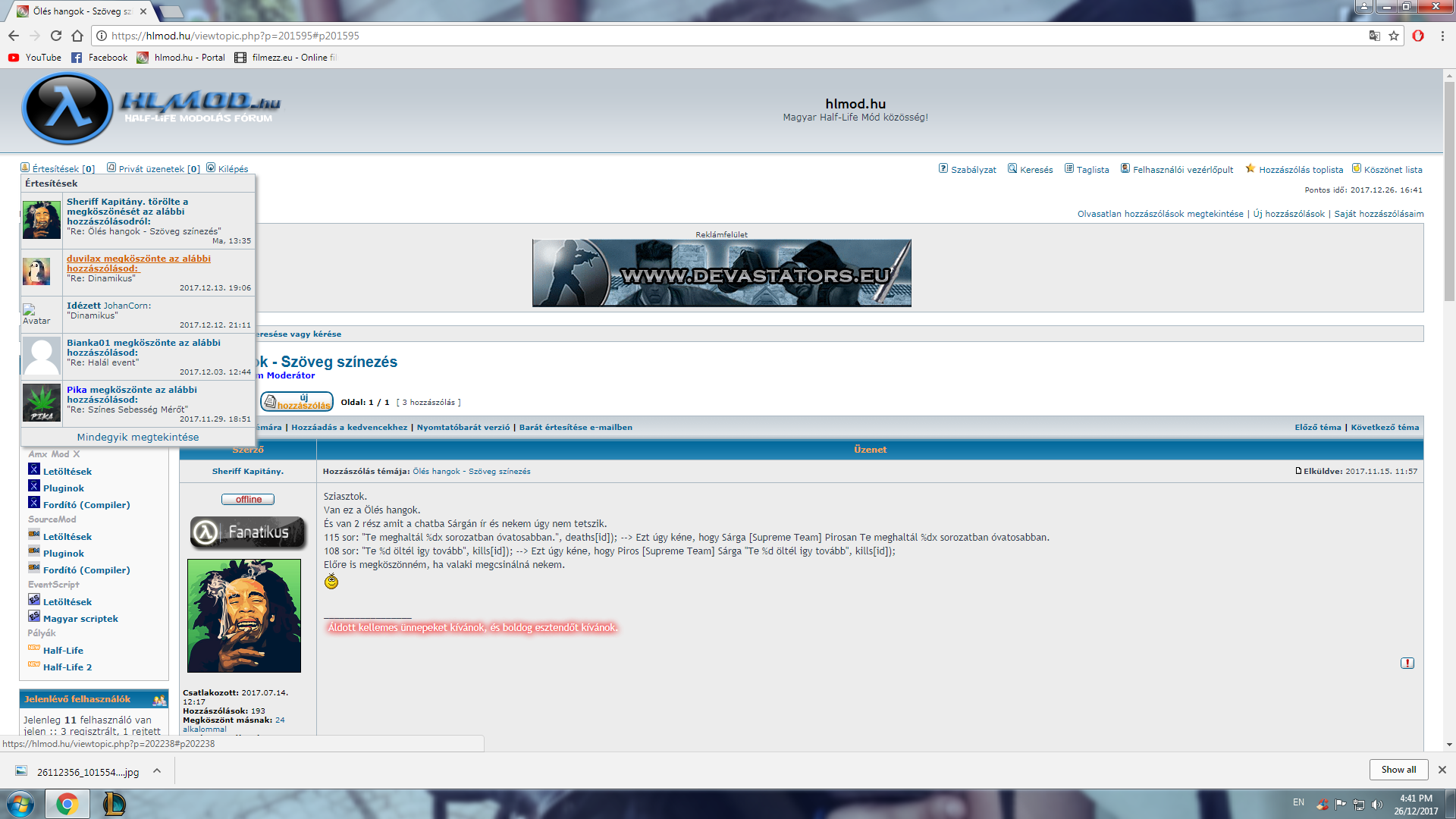Go to browser home page icon
This screenshot has width=1456, height=819.
tap(77, 36)
